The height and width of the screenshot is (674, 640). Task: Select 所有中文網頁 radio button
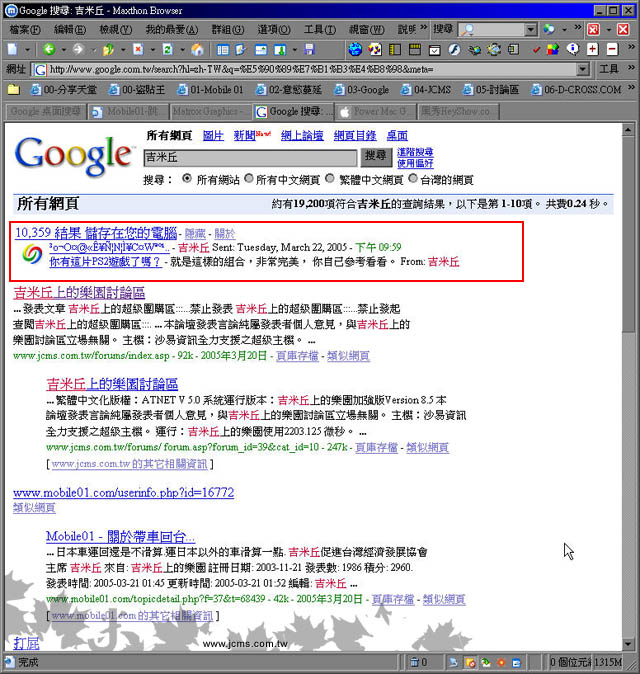(x=248, y=178)
